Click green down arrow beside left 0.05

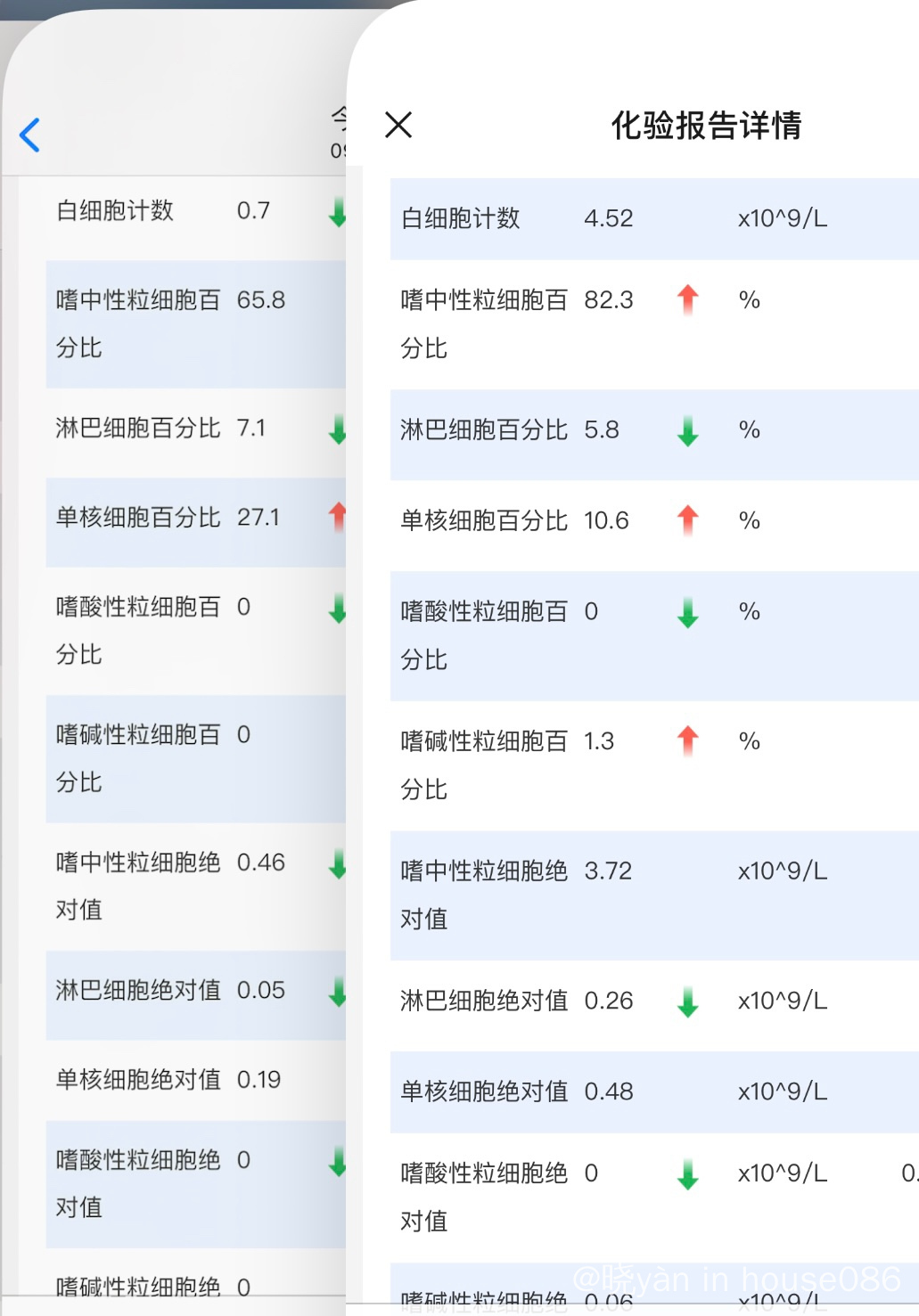338,992
